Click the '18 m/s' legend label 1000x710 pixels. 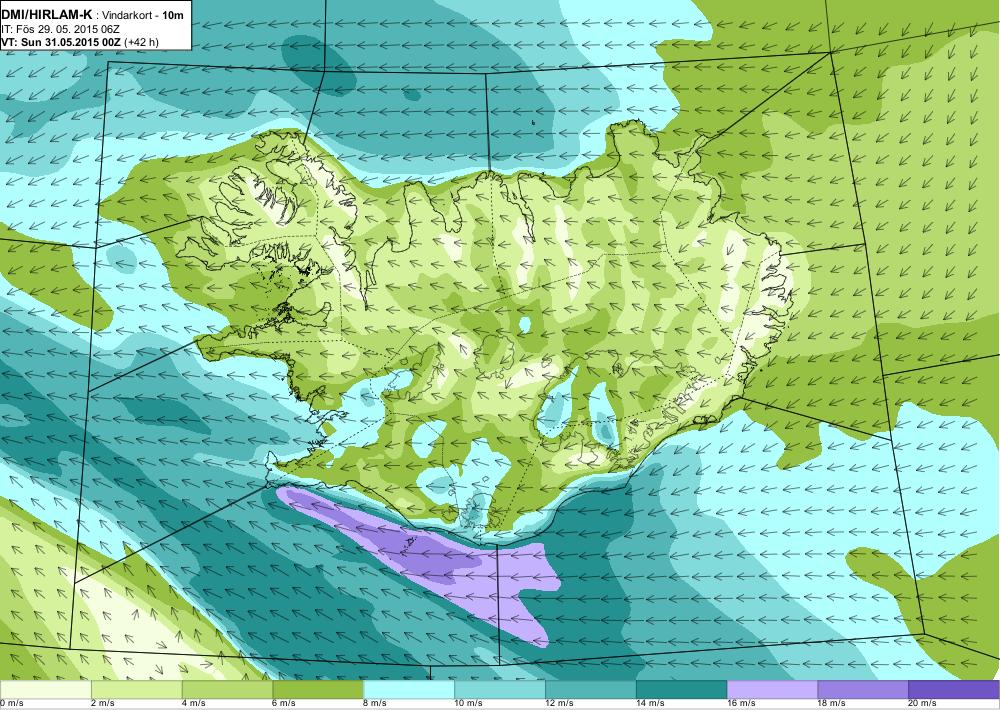coord(832,704)
